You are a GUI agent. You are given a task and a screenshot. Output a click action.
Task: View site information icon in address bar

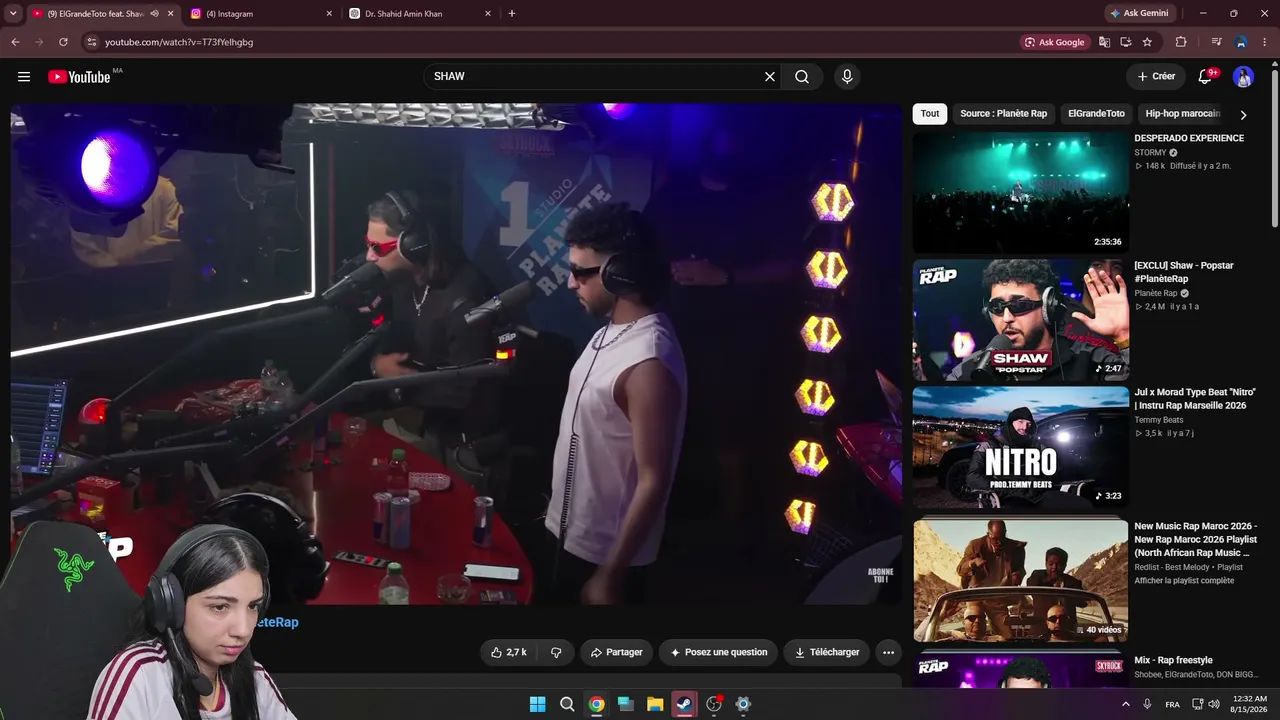click(x=91, y=42)
